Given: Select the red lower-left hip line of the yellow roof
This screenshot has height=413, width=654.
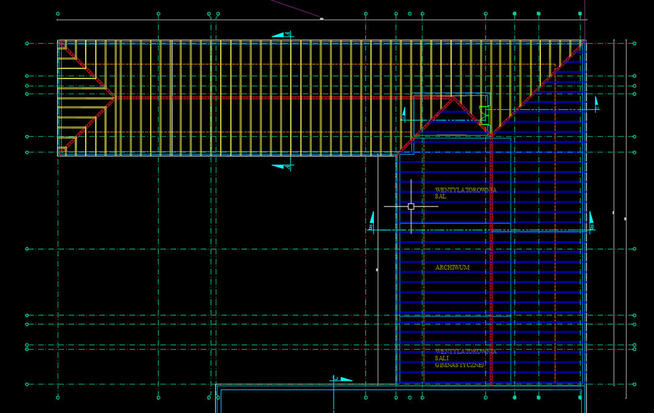Looking at the screenshot, I should pyautogui.click(x=88, y=126).
